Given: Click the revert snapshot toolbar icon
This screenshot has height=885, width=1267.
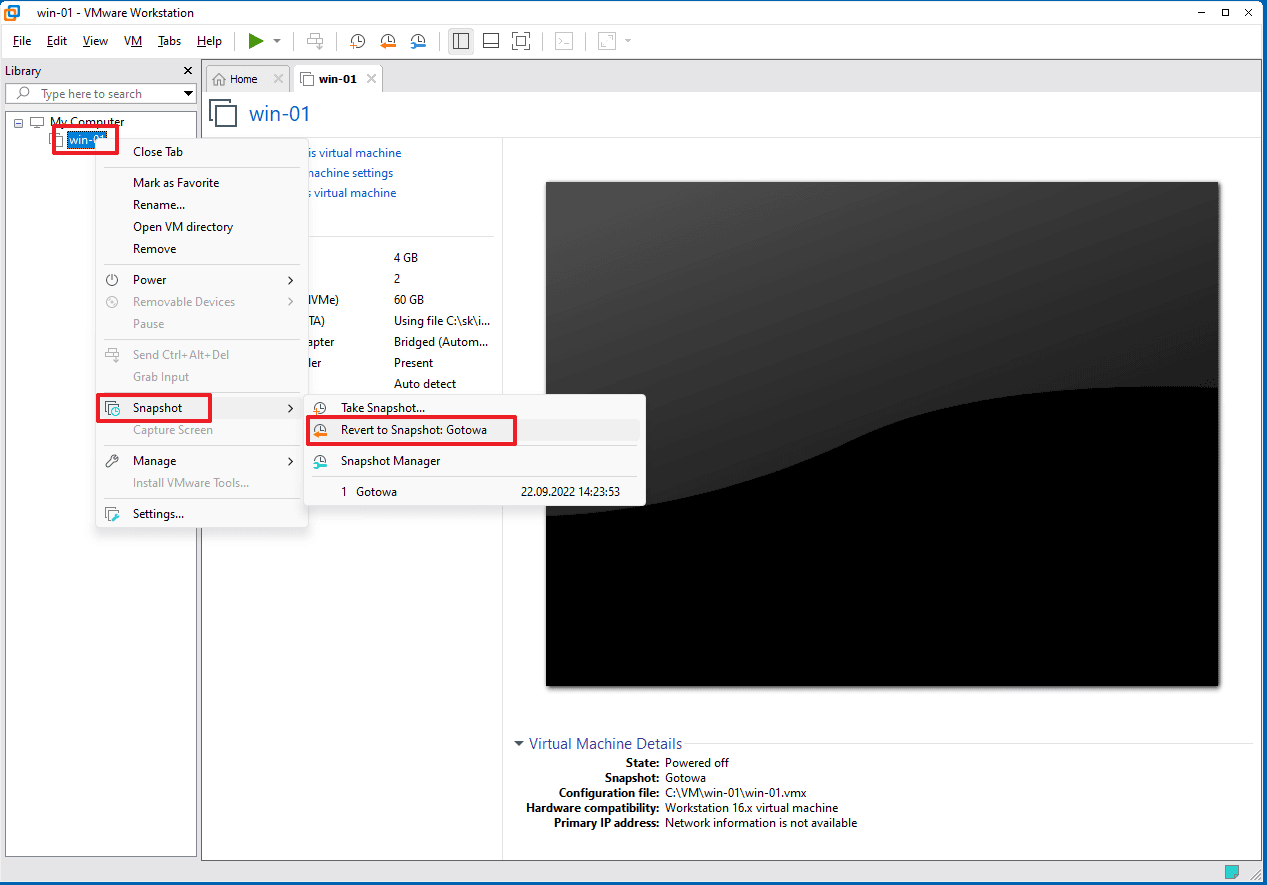Looking at the screenshot, I should [x=388, y=41].
